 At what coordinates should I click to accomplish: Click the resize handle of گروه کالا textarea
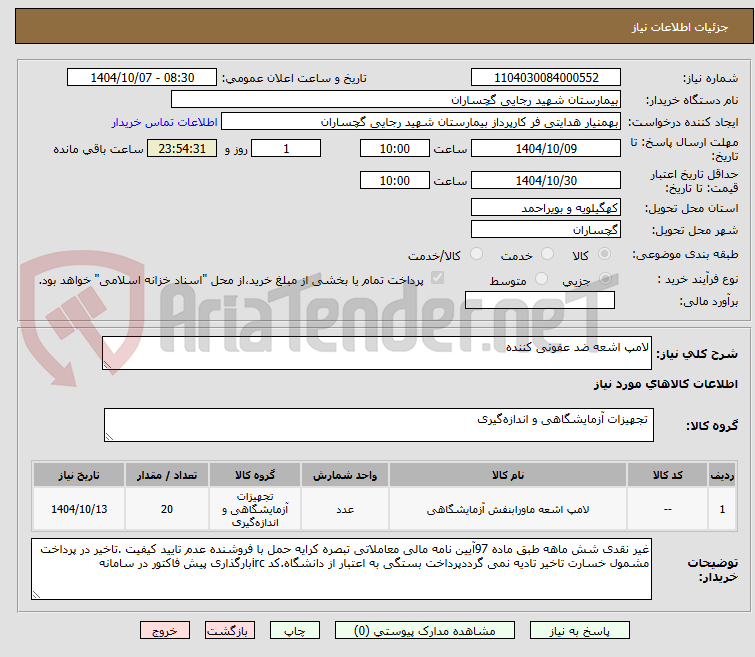pyautogui.click(x=109, y=437)
